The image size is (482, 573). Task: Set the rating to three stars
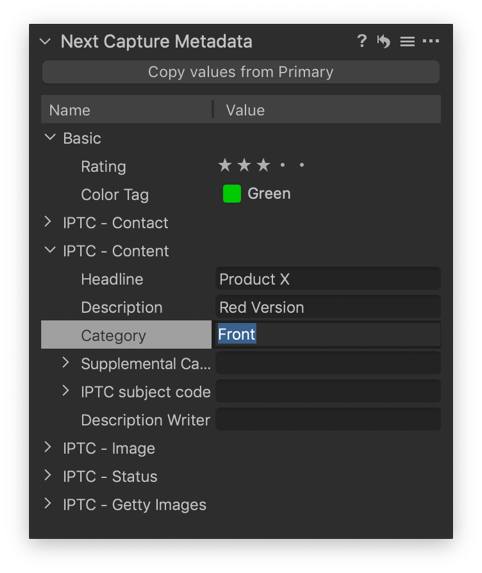(263, 166)
